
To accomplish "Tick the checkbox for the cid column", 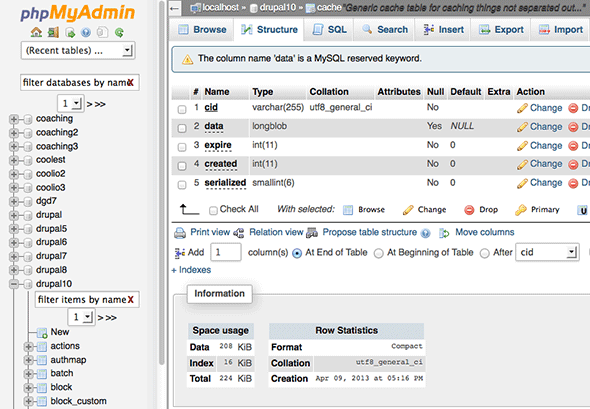I will tap(182, 109).
